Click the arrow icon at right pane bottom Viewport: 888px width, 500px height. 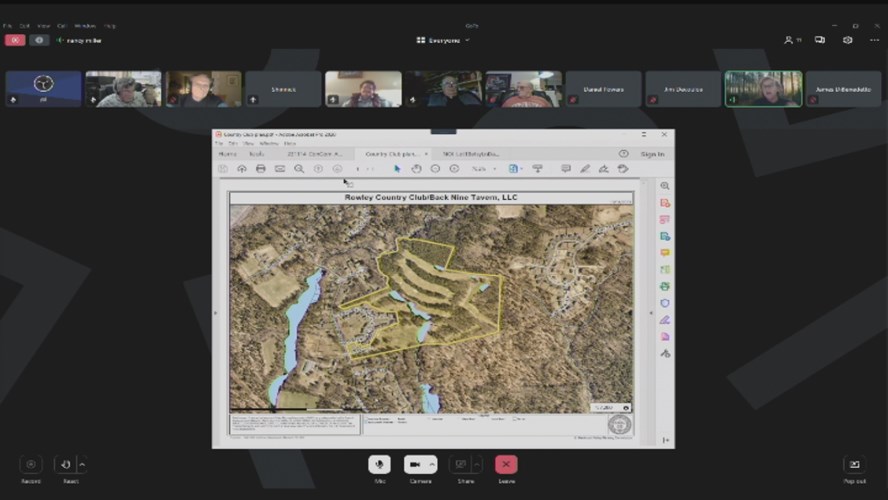click(665, 439)
